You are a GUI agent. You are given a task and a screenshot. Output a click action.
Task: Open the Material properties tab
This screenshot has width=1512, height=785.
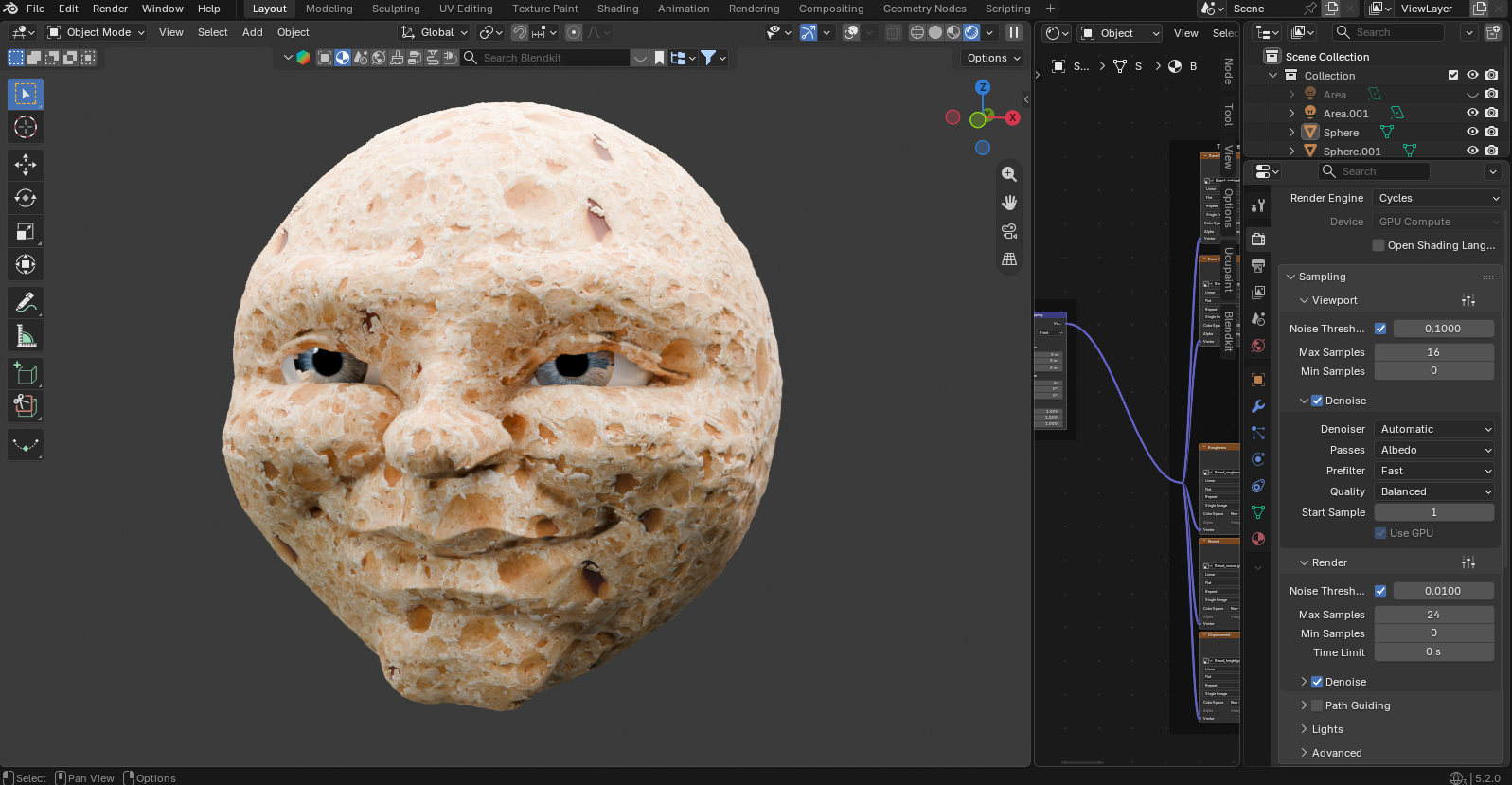tap(1258, 539)
